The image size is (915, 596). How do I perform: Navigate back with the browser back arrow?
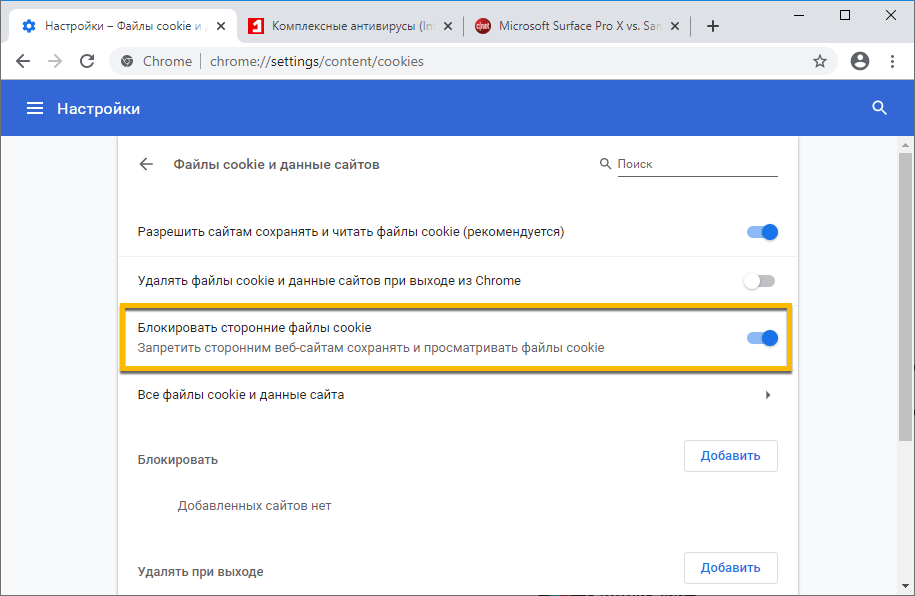[x=23, y=61]
